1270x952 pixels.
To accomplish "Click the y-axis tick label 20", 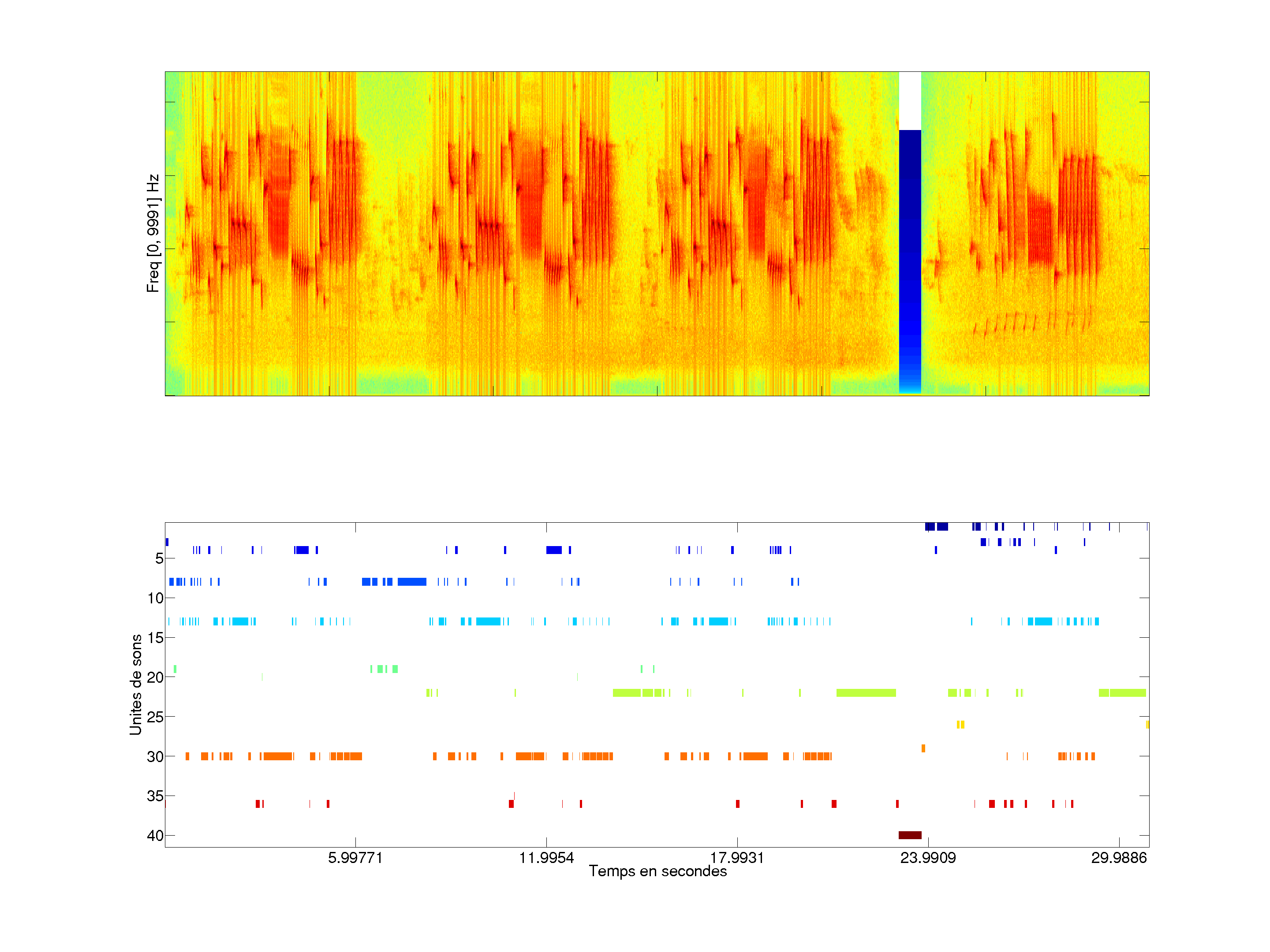I will [x=155, y=677].
